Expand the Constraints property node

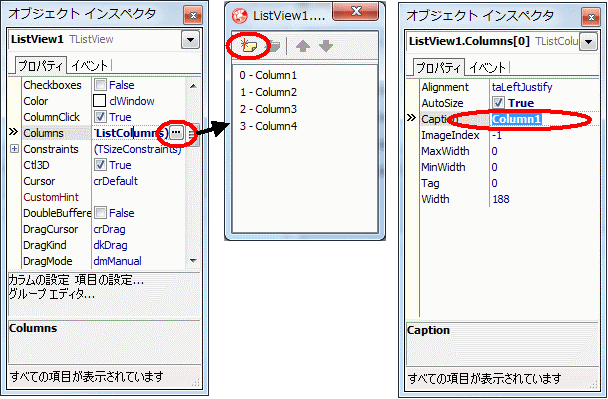[14, 149]
